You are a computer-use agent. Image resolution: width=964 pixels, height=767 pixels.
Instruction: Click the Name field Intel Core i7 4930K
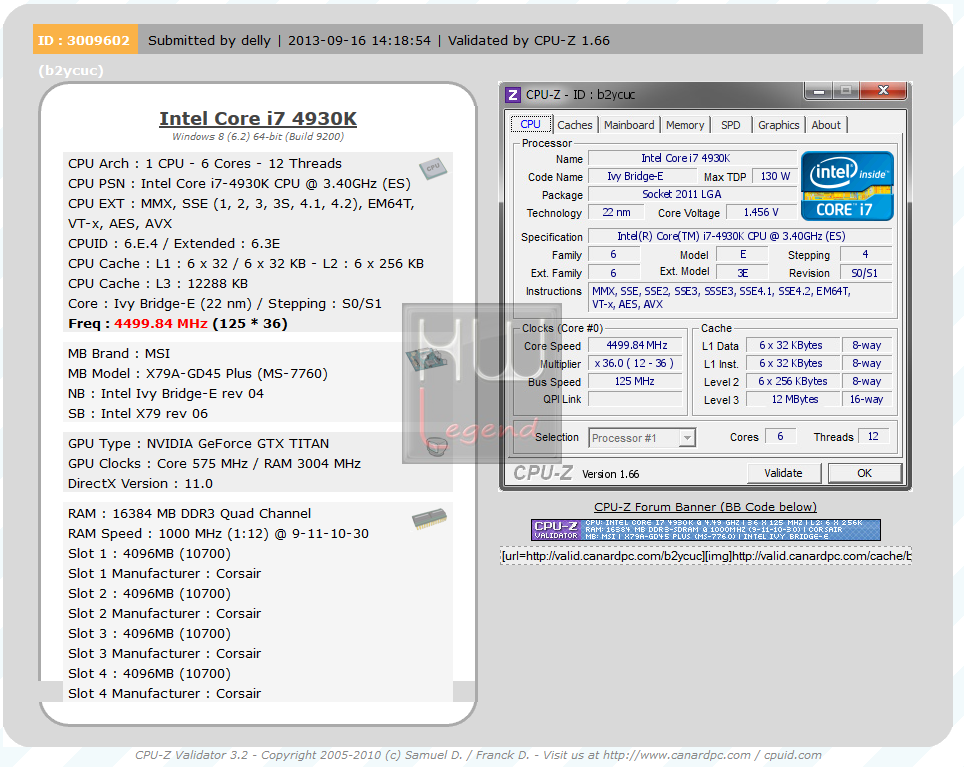click(692, 158)
